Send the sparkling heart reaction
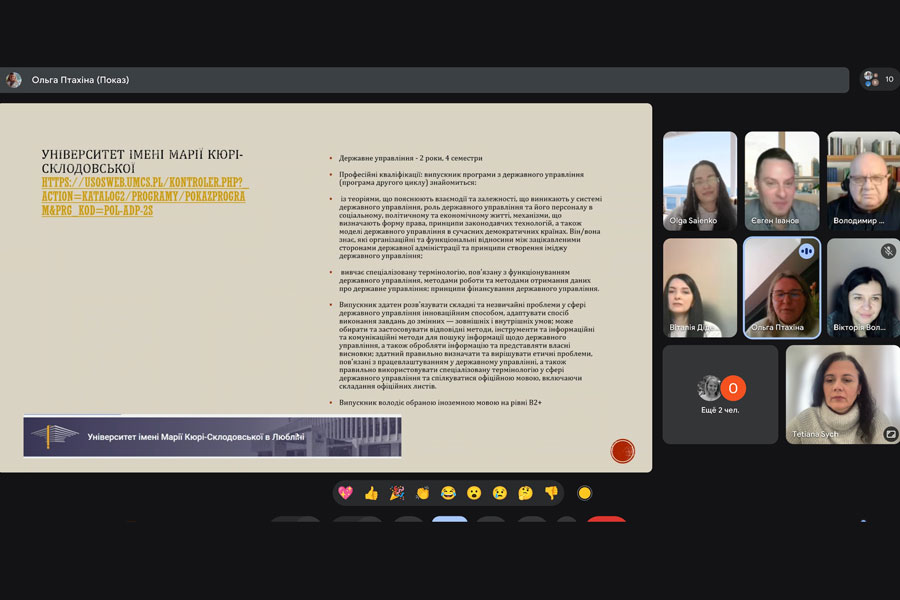The width and height of the screenshot is (900, 600). [345, 493]
